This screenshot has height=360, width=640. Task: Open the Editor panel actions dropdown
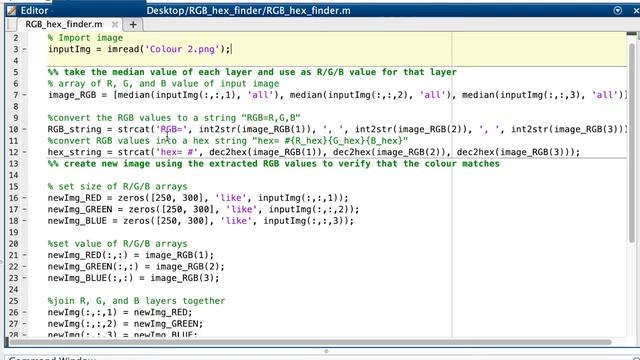(618, 11)
